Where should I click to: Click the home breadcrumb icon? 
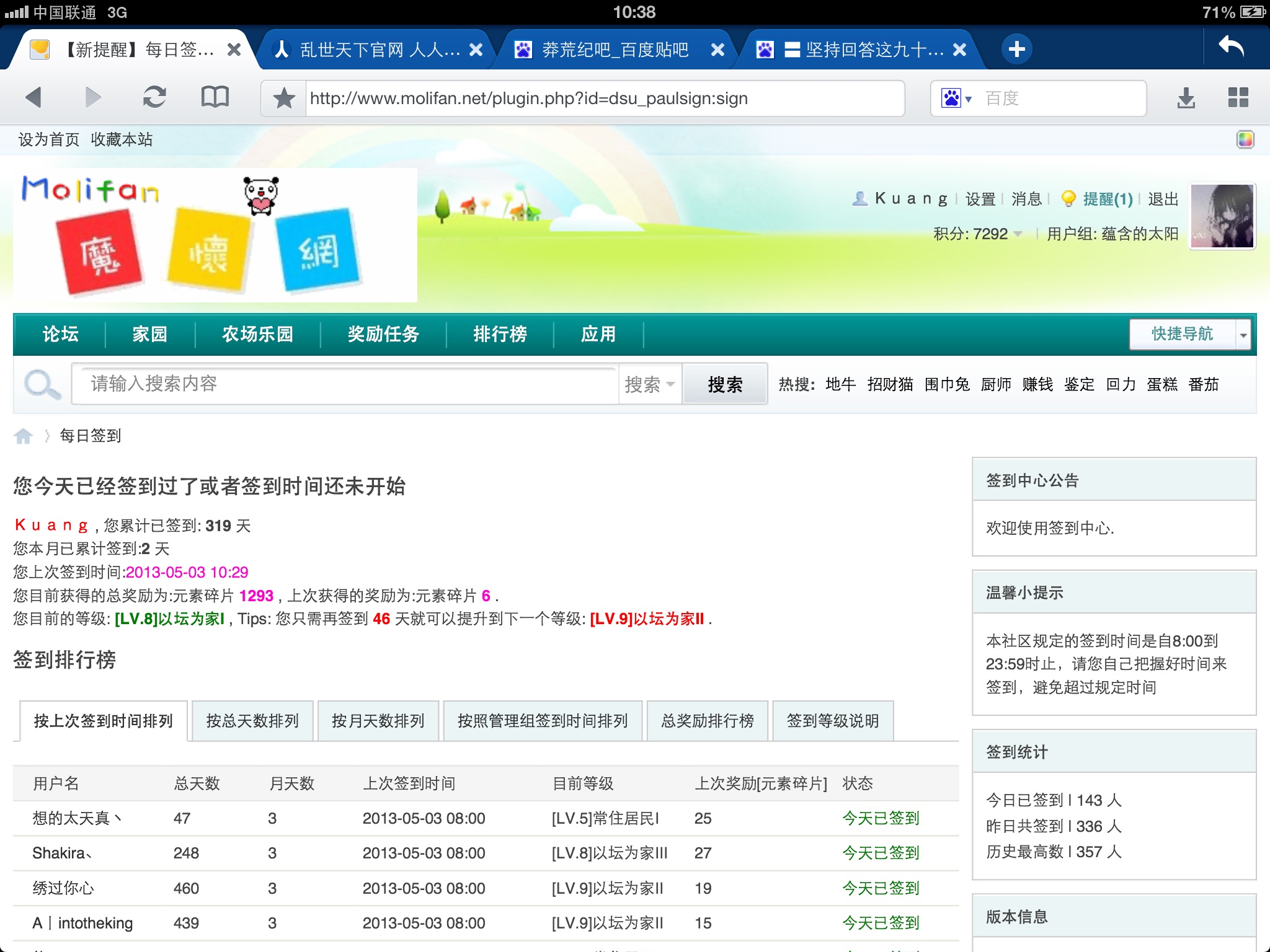click(x=23, y=436)
